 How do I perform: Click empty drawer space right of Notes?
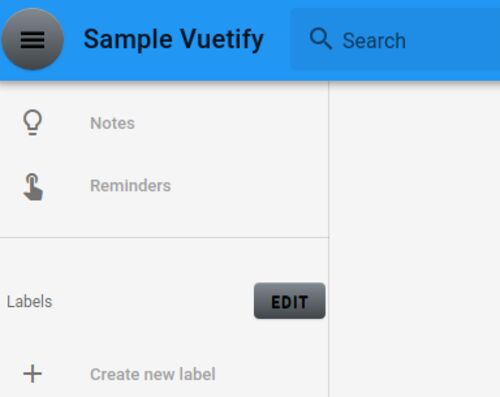click(x=230, y=123)
